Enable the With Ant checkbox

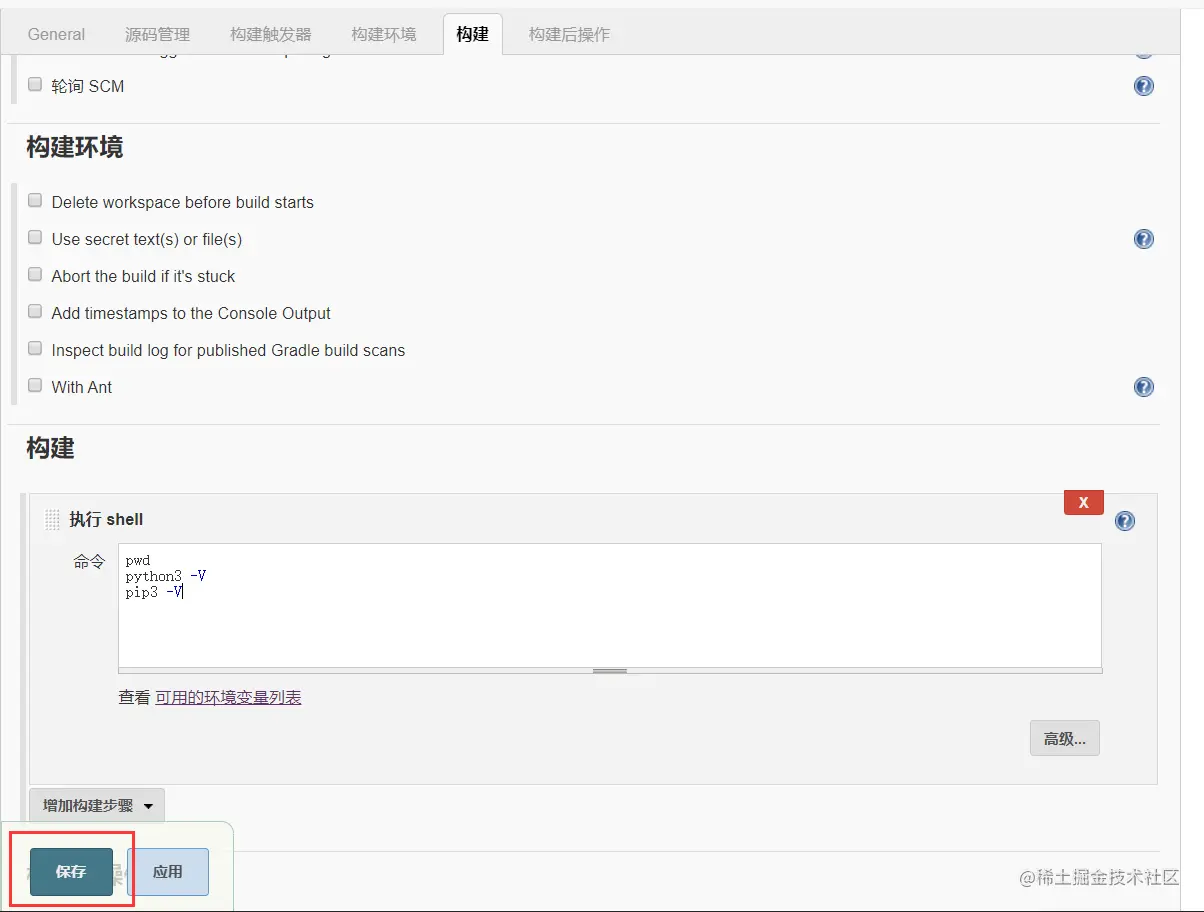tap(35, 386)
